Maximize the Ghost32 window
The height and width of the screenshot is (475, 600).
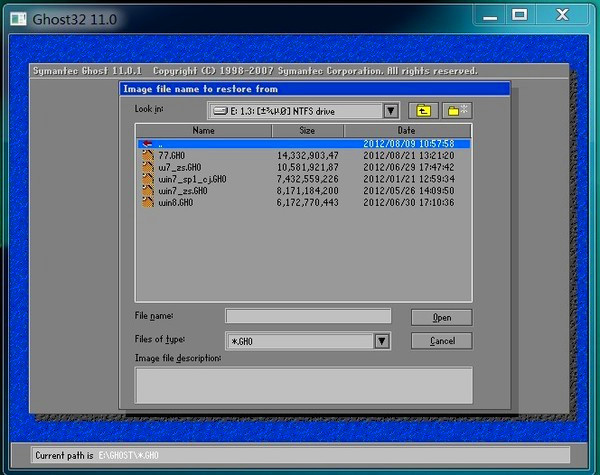click(520, 15)
